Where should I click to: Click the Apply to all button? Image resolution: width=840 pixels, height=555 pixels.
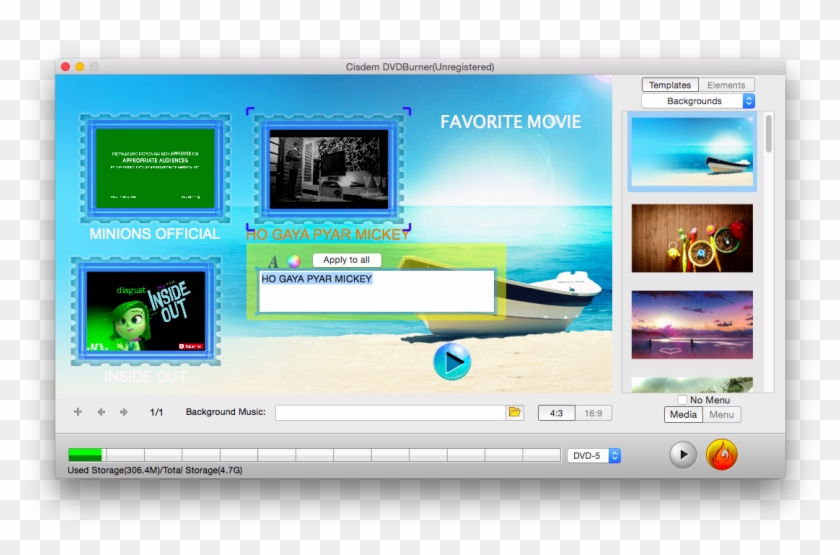pos(347,260)
